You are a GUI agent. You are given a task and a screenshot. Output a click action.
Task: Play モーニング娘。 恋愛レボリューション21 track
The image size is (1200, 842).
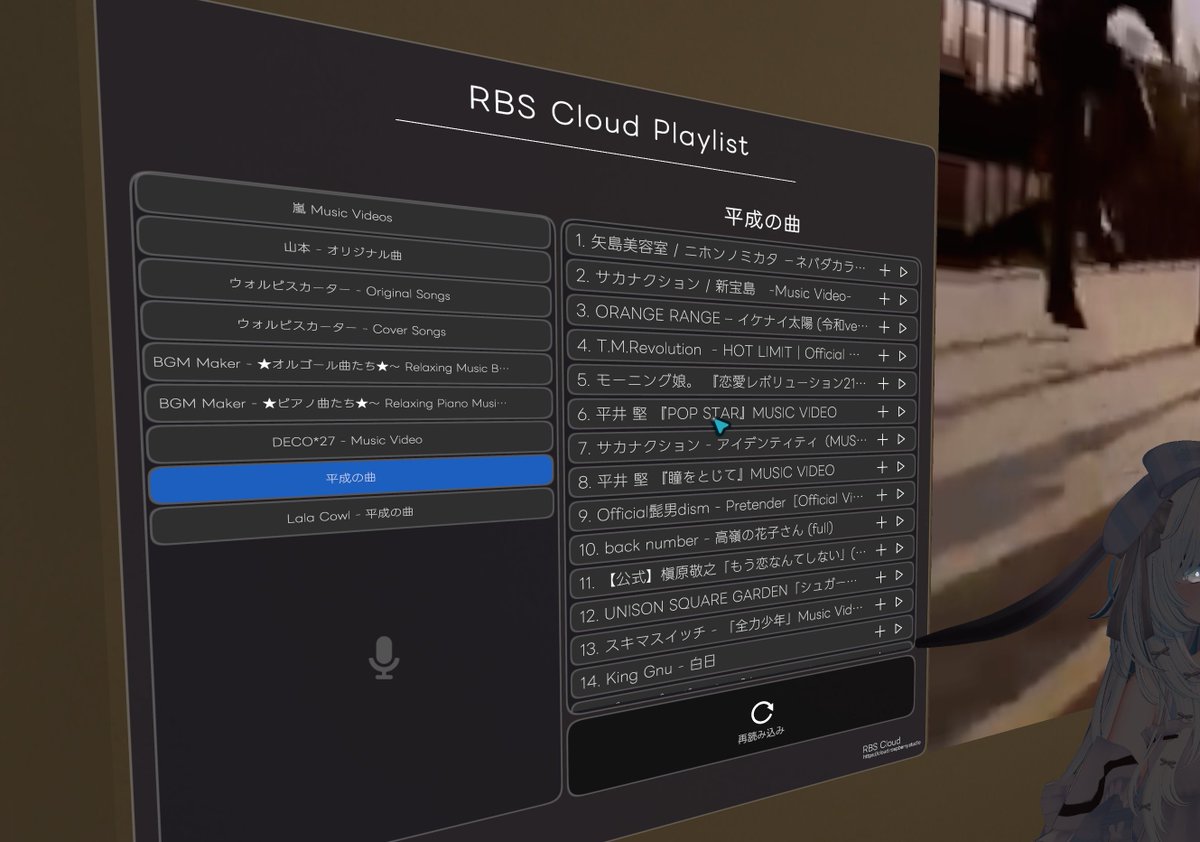[902, 383]
